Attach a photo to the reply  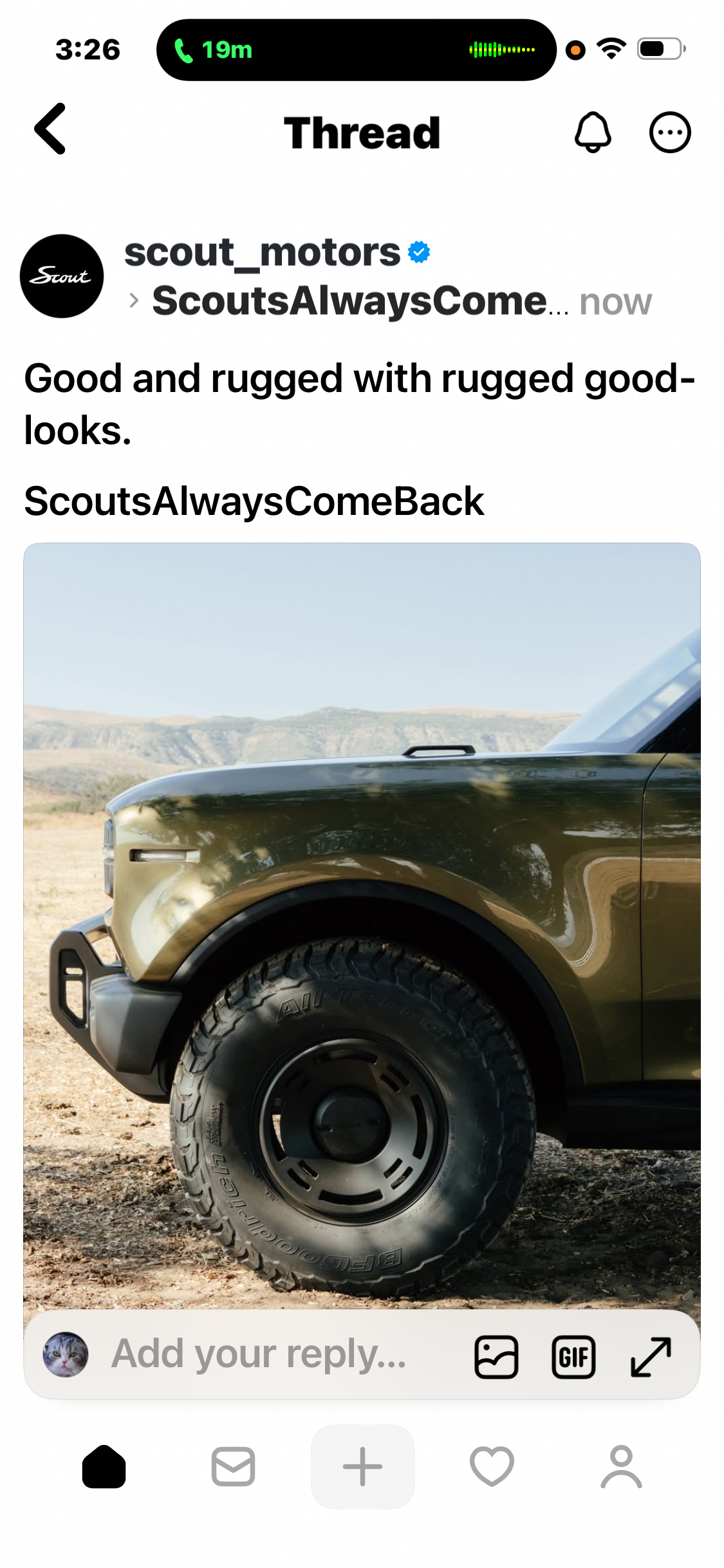(x=496, y=1357)
